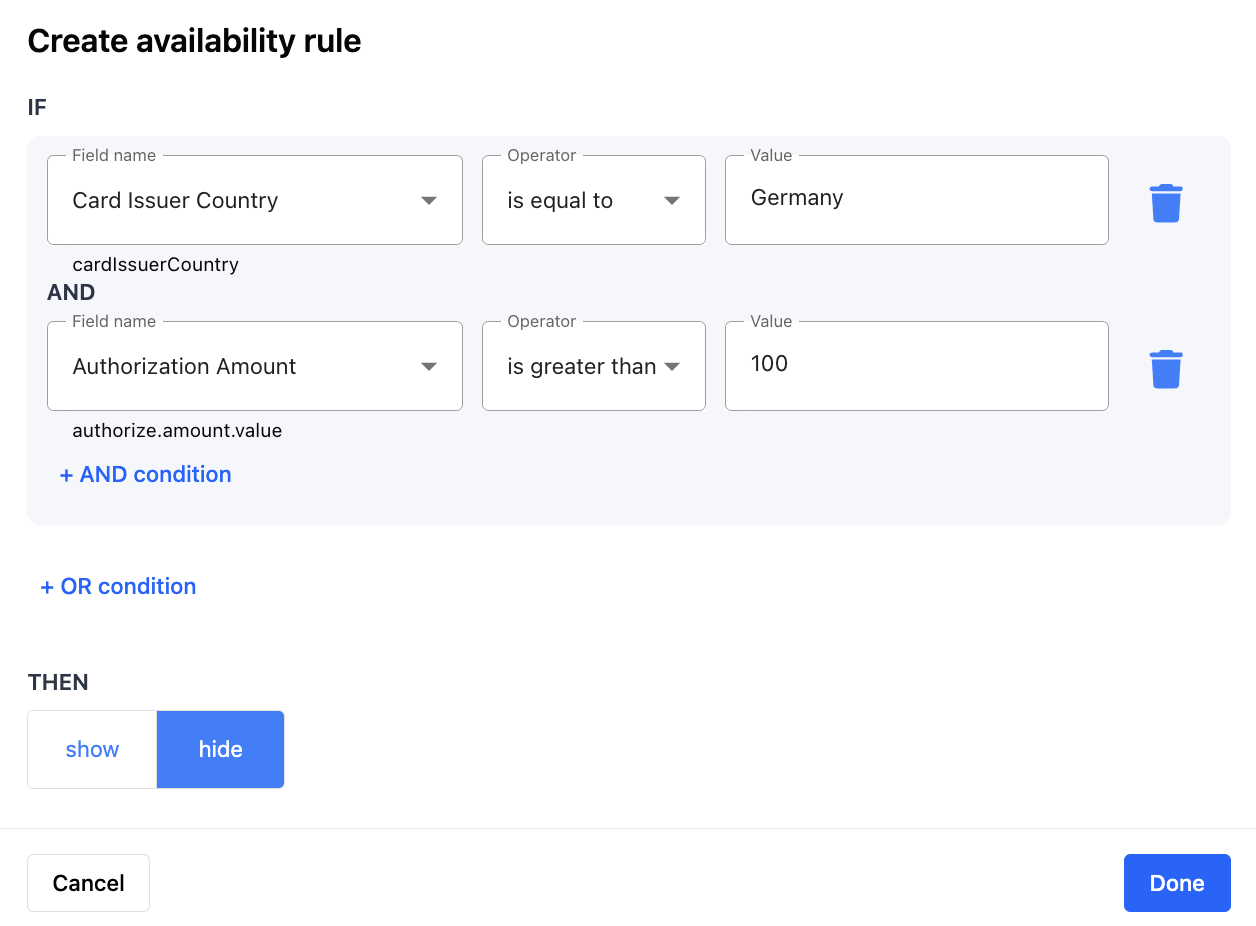Open the Card Issuer Country field dropdown
The image size is (1256, 926).
click(254, 201)
